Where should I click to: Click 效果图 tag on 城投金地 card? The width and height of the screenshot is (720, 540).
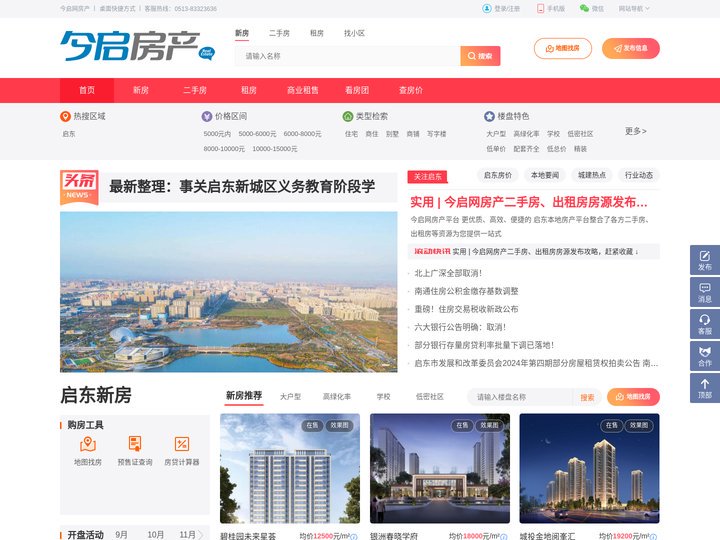639,426
